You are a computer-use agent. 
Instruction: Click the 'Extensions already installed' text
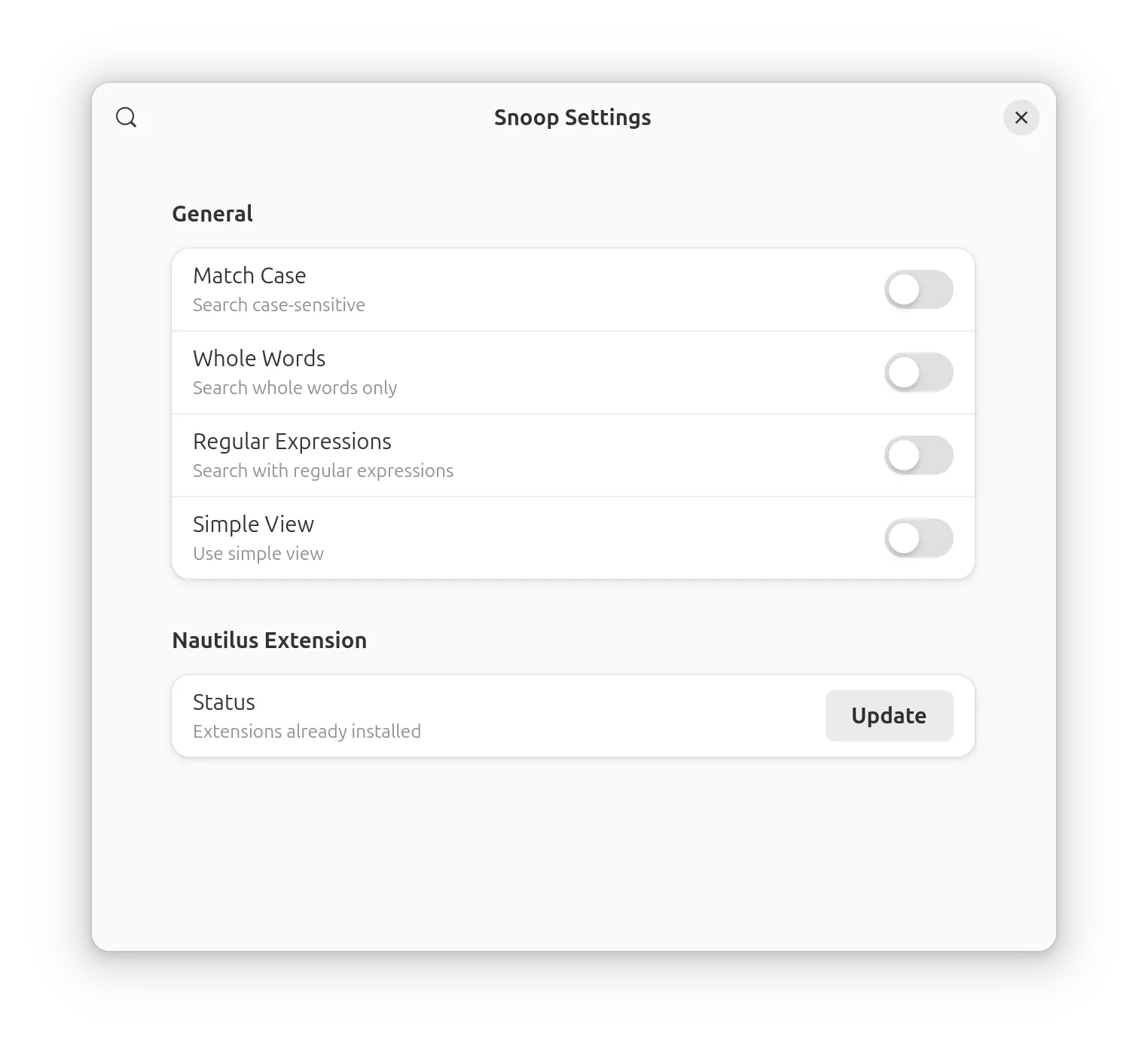tap(307, 732)
